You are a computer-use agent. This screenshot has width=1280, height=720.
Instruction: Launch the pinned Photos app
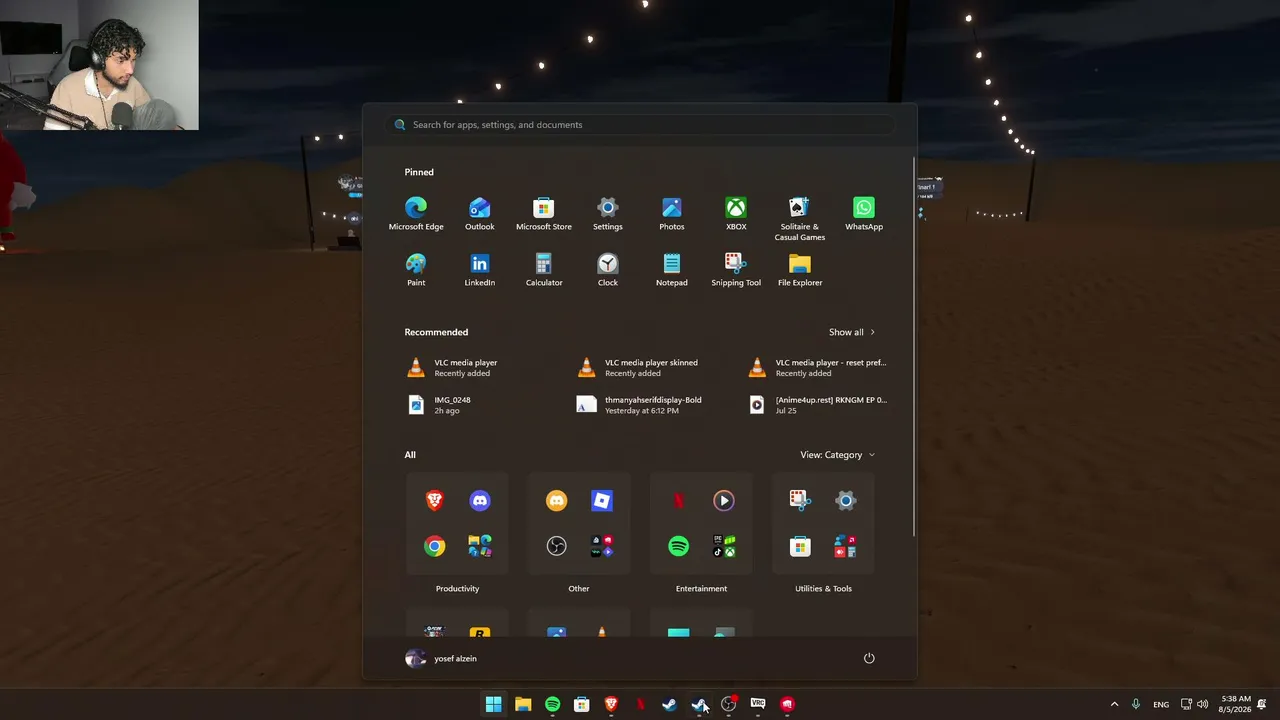pos(672,214)
